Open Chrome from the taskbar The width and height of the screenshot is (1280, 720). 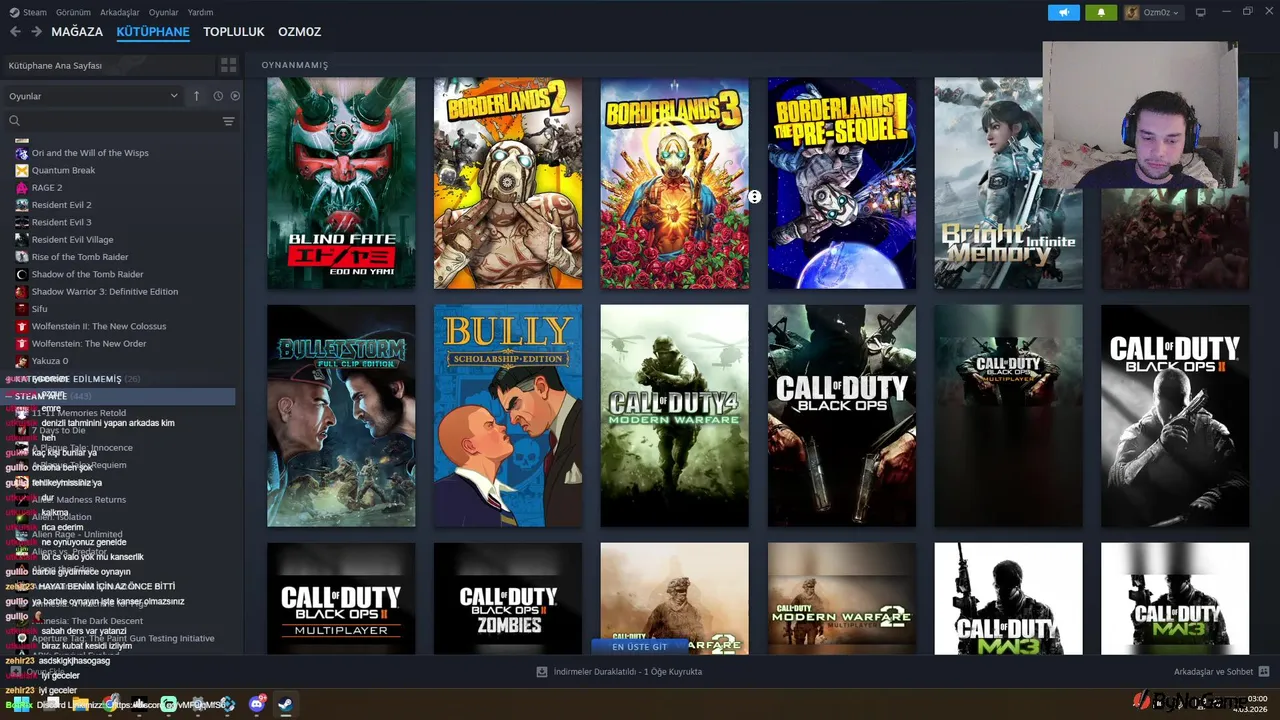pos(111,704)
